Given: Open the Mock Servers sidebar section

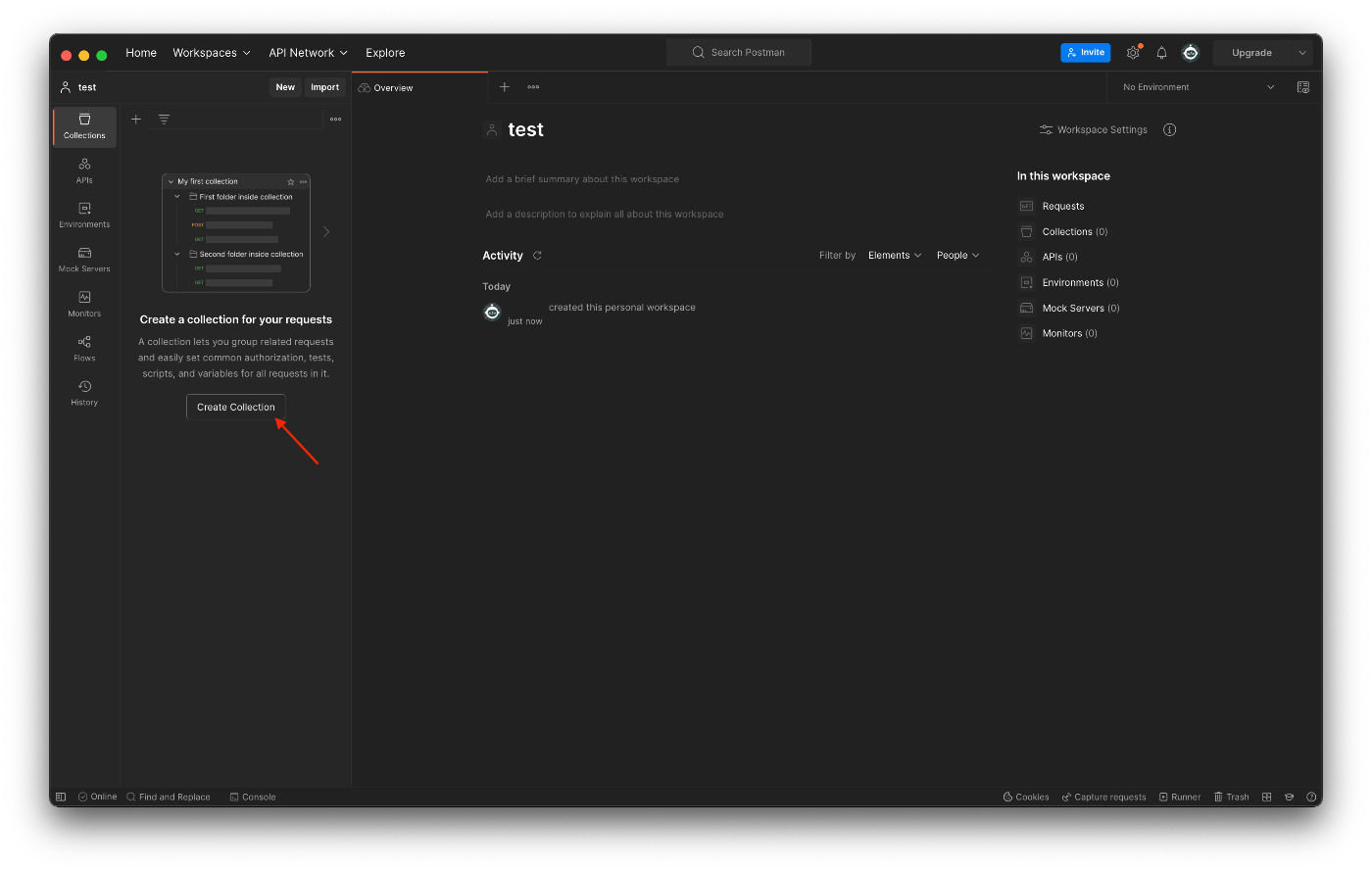Looking at the screenshot, I should [x=84, y=260].
